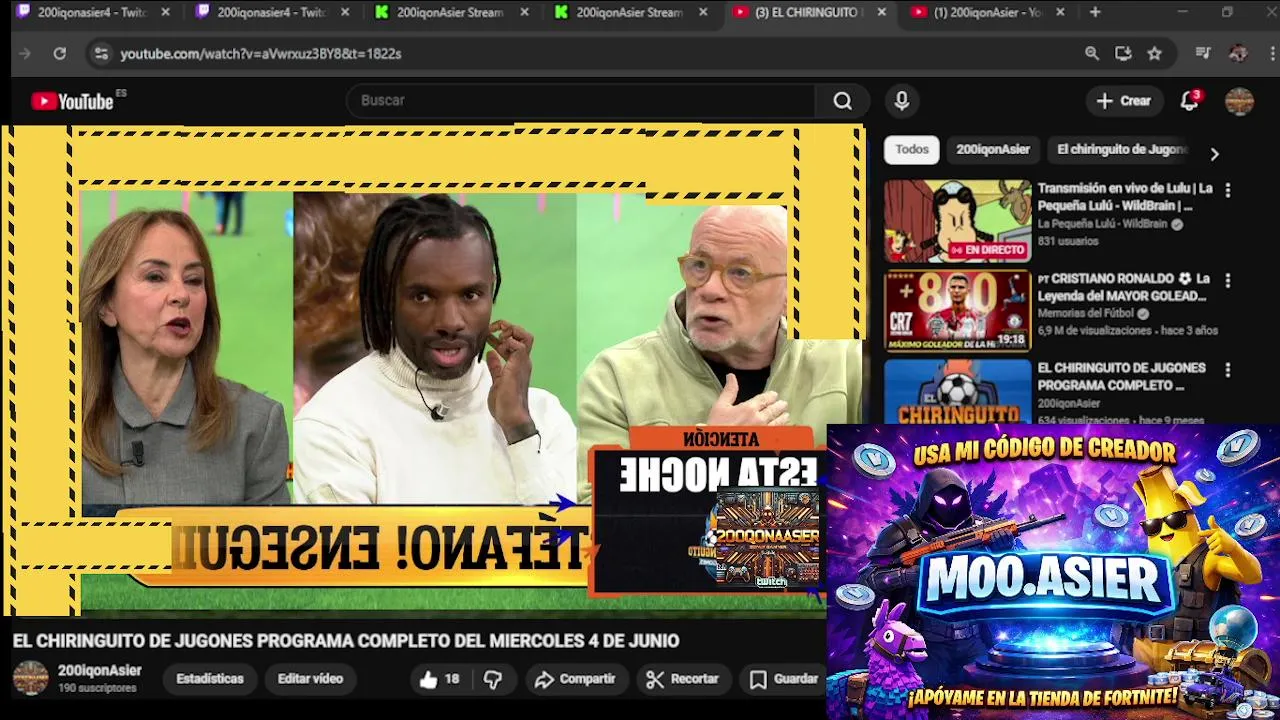
Task: Select the YouTube URL in address bar
Action: tap(261, 54)
